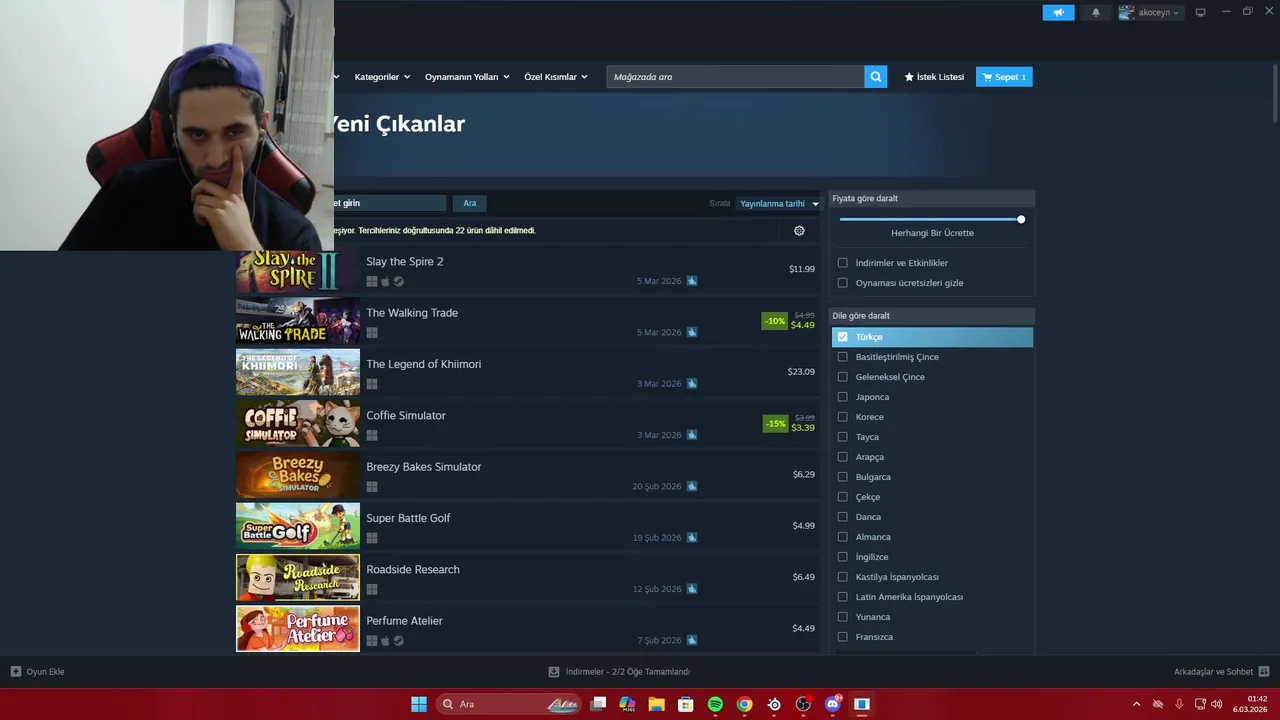Viewport: 1280px width, 720px height.
Task: Check Geleneksel Çince language
Action: point(842,377)
